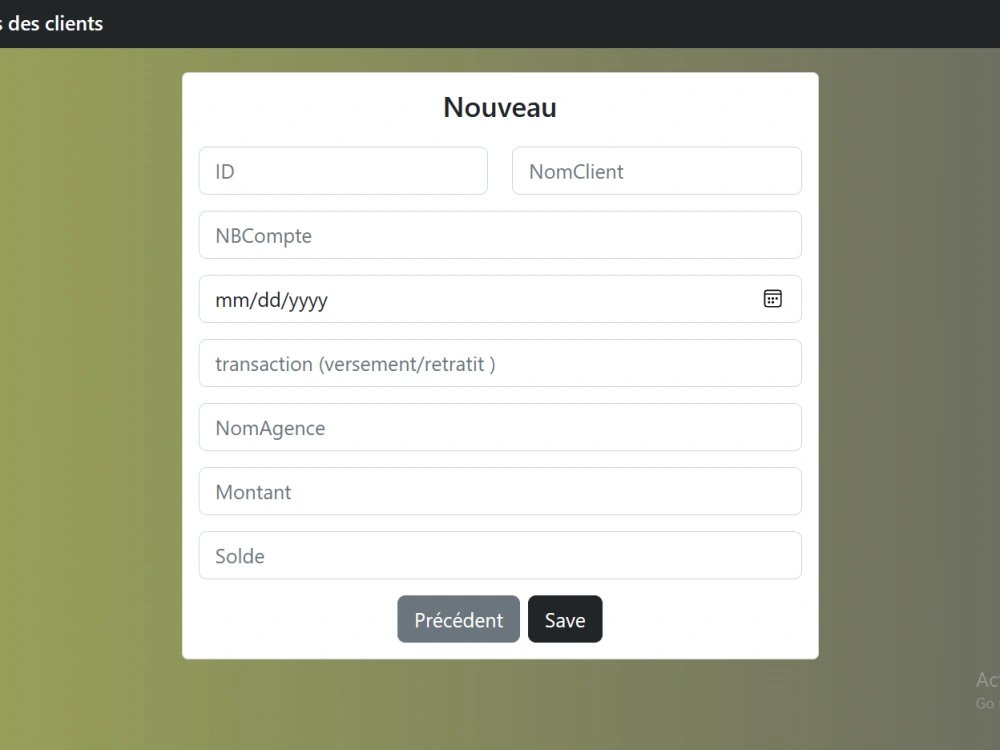Click the NomAgence input field

[x=500, y=427]
